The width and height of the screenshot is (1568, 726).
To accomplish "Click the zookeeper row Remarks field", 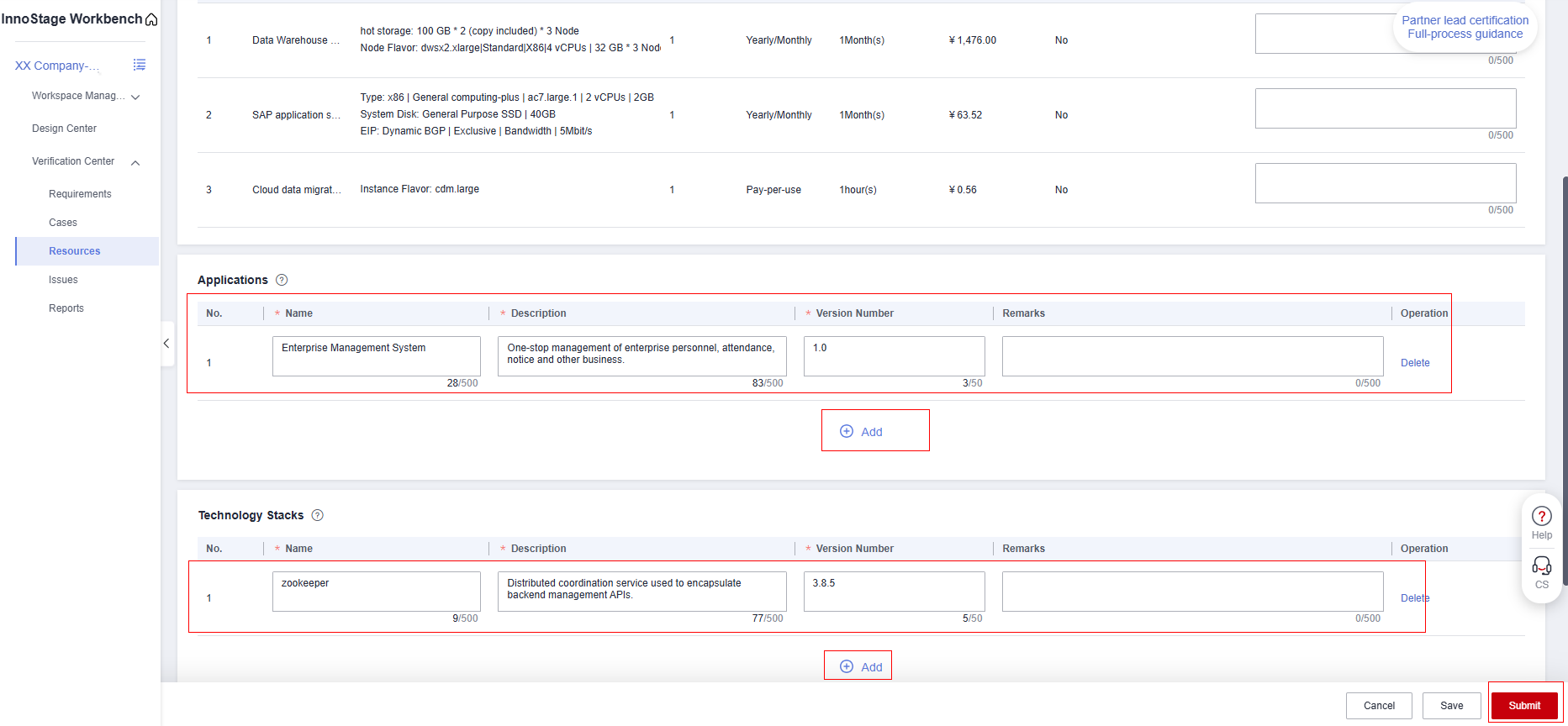I will coord(1193,592).
